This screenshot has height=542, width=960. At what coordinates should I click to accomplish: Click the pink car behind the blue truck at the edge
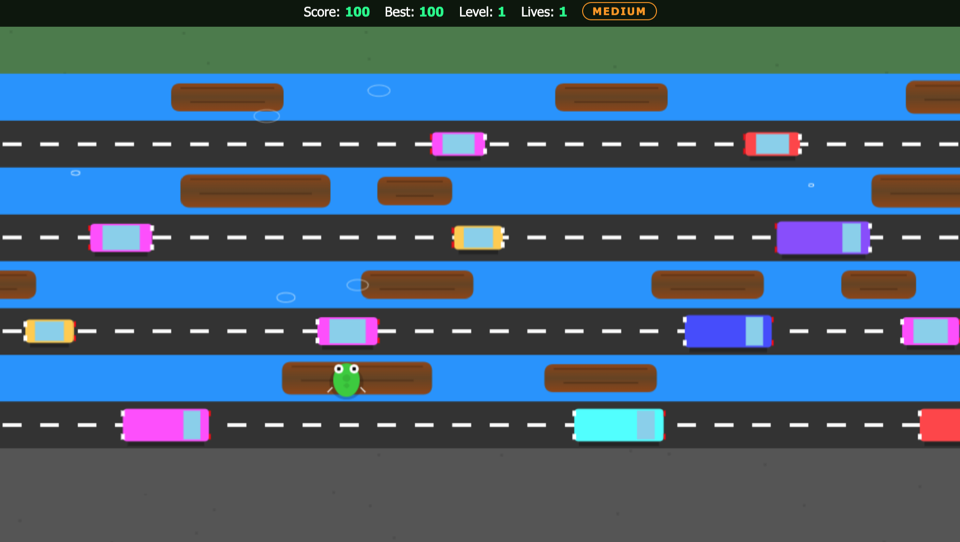[930, 331]
